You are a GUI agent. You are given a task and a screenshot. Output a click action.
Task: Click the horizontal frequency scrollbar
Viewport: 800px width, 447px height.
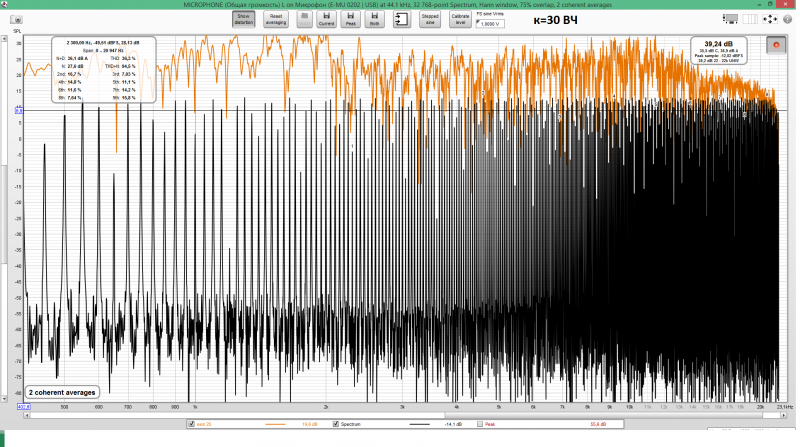[x=400, y=412]
